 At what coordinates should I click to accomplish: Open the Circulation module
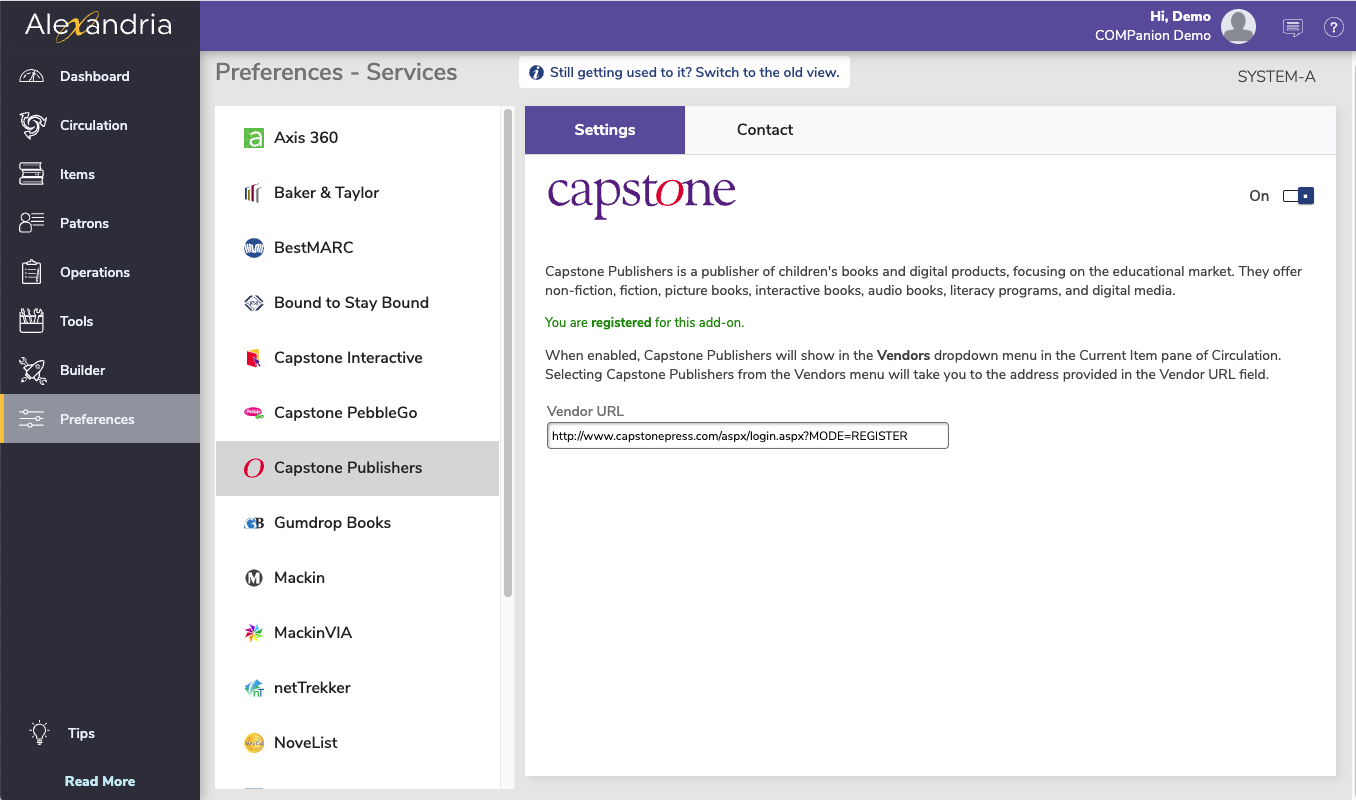(95, 125)
